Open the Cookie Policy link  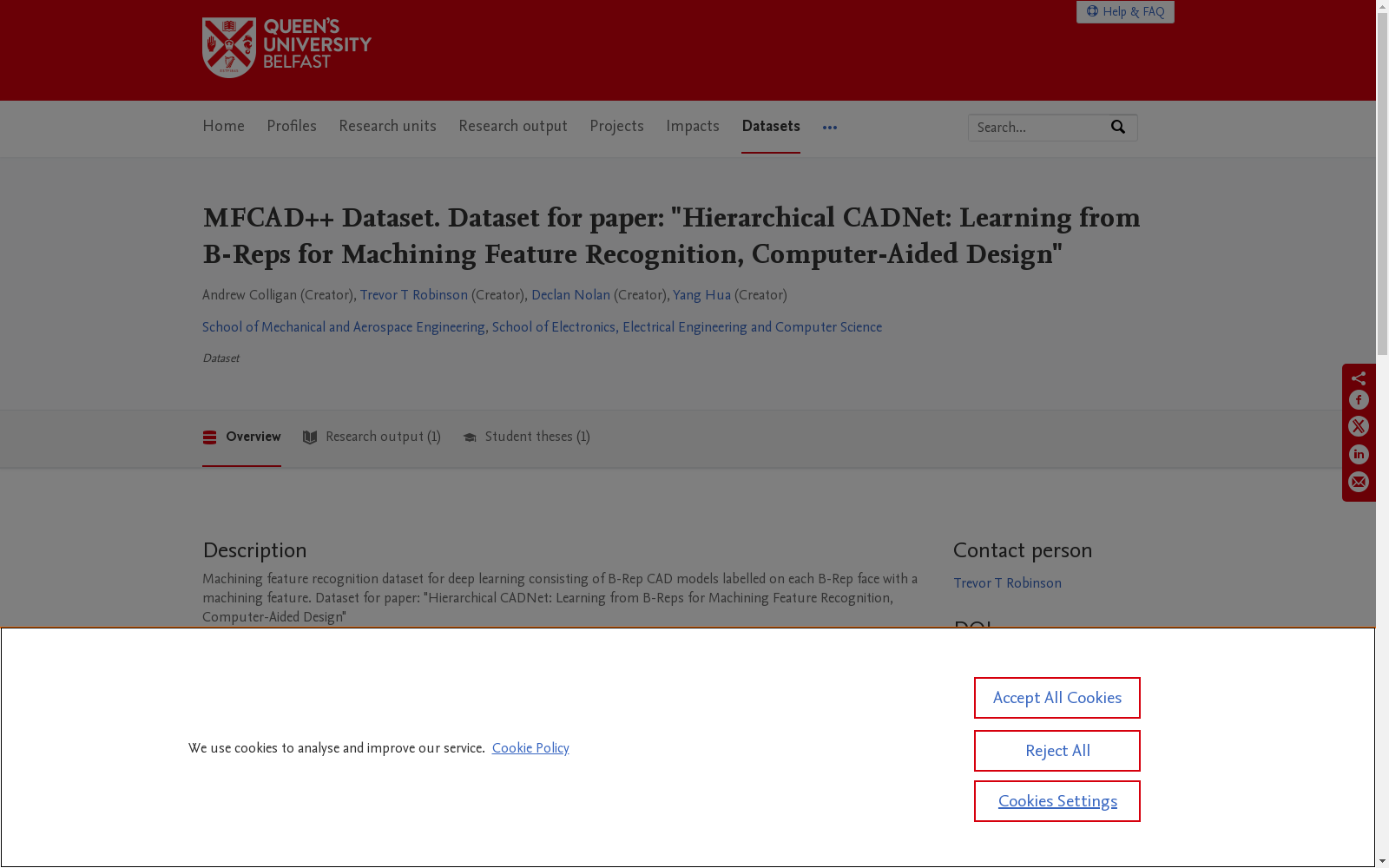click(x=530, y=748)
